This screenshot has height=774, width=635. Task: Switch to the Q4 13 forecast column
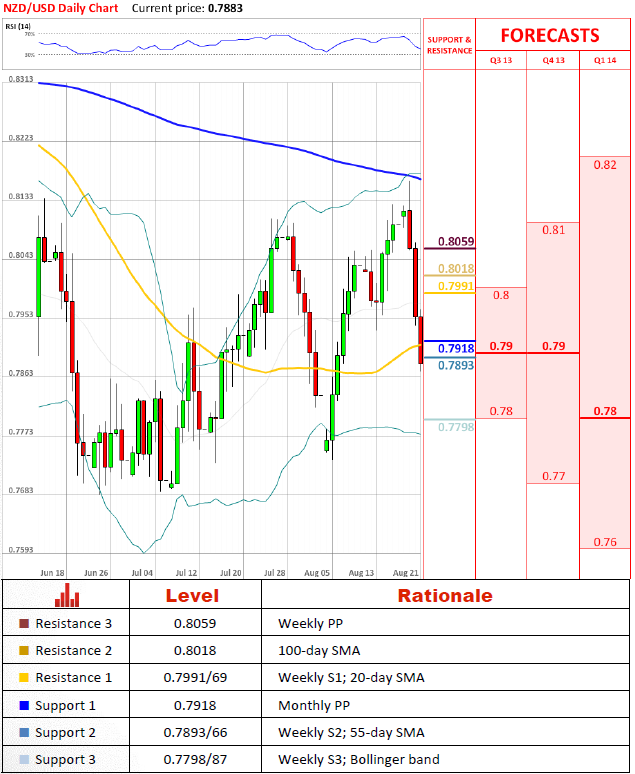point(553,61)
